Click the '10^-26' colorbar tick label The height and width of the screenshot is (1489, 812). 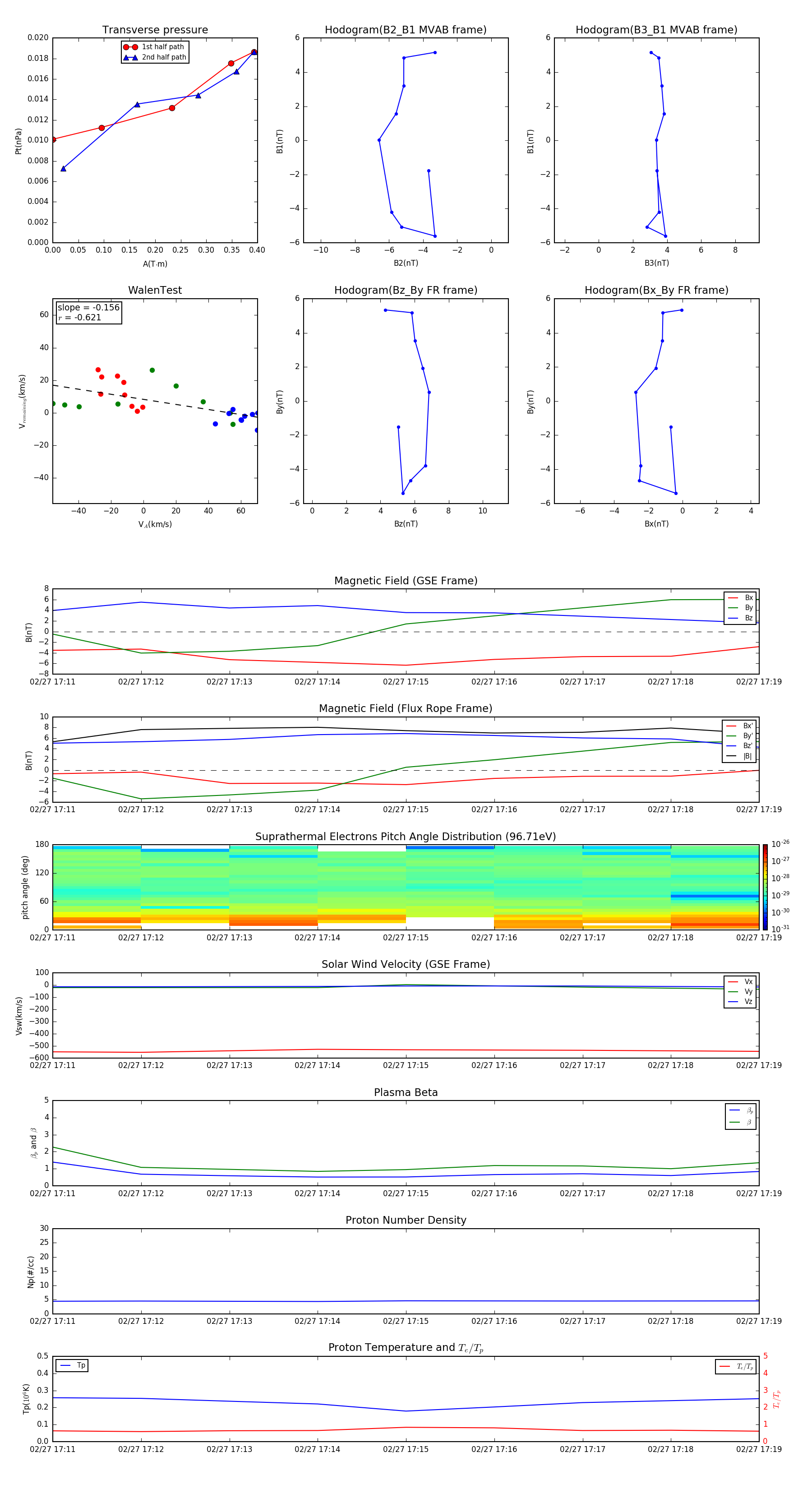(780, 844)
